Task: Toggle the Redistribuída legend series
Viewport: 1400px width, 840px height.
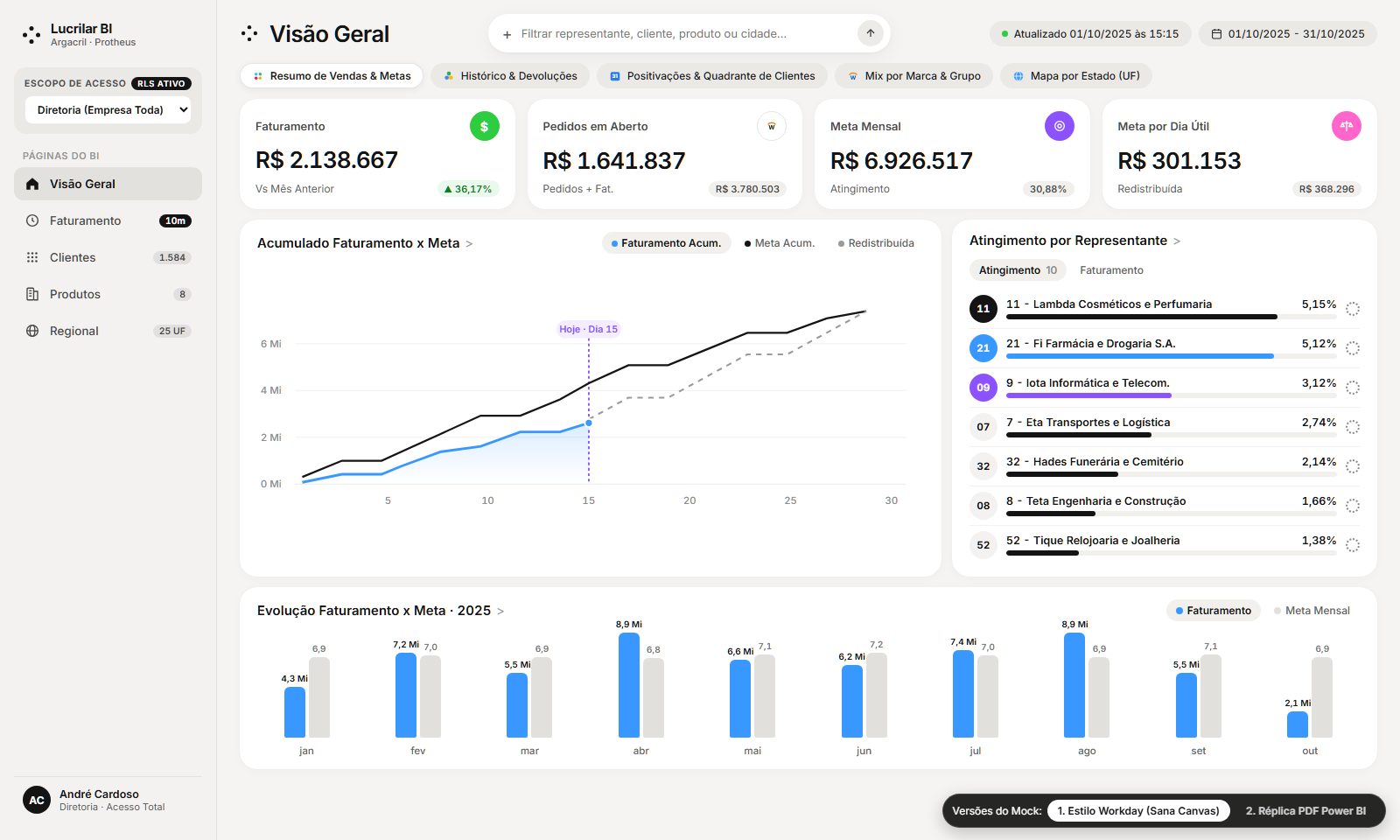Action: (x=876, y=243)
